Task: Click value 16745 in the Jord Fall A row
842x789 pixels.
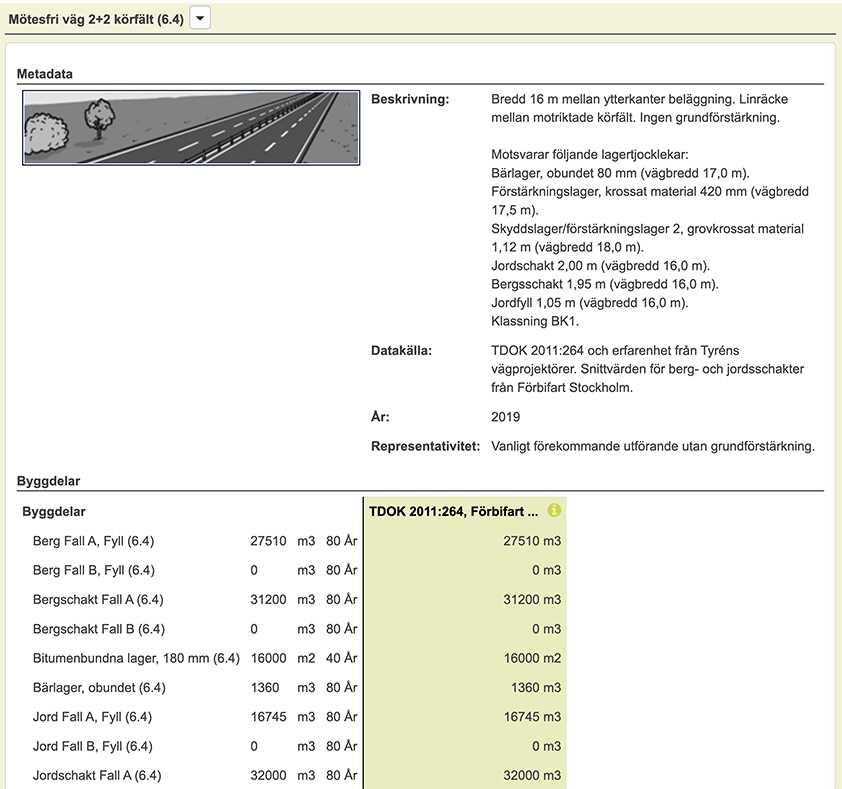Action: (268, 716)
